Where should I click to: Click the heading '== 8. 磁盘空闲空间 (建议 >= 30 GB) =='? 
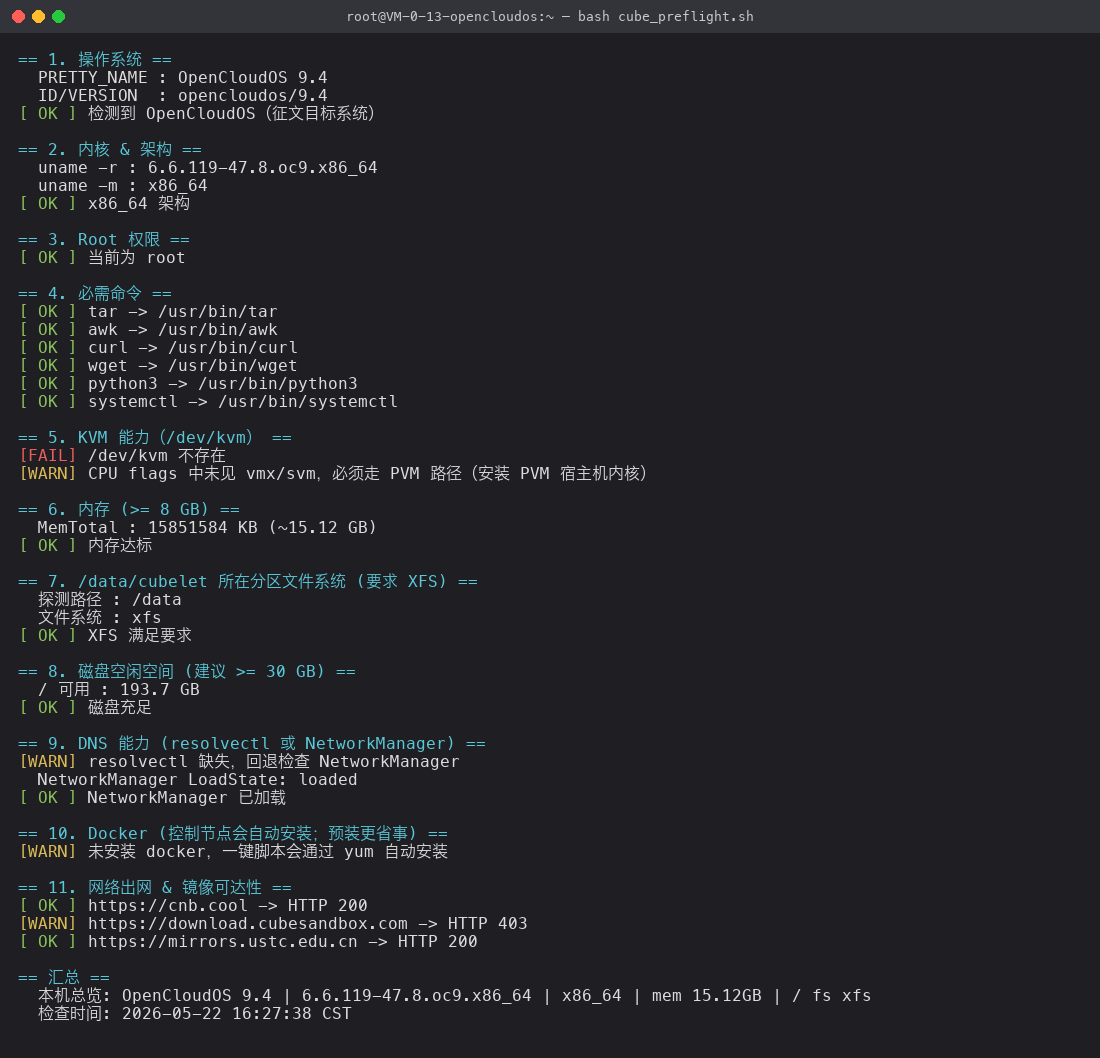click(x=187, y=671)
